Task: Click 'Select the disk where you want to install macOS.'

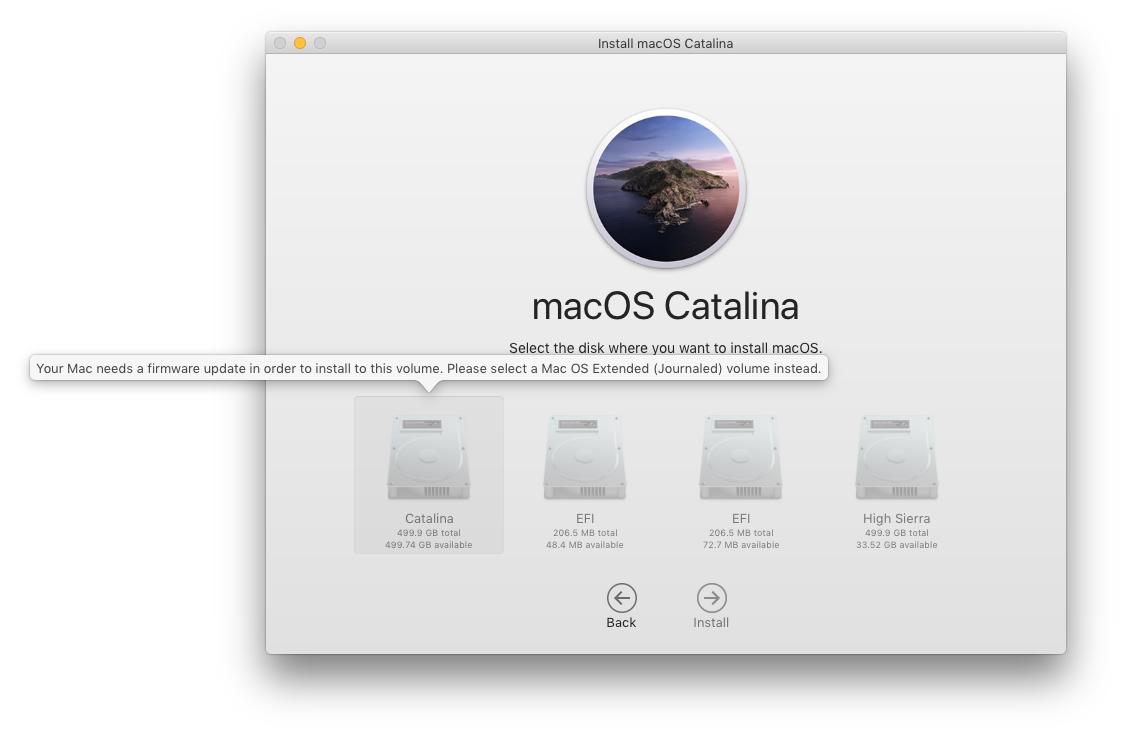Action: [x=665, y=348]
